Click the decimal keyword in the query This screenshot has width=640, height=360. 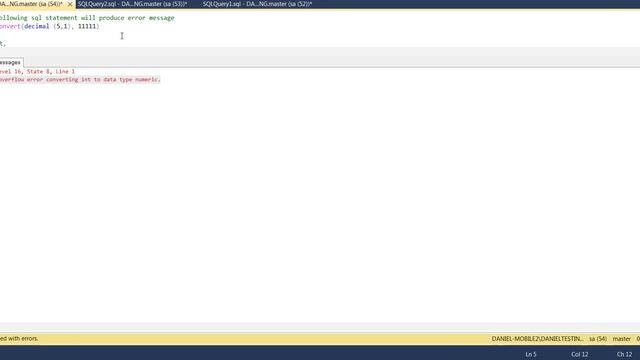pyautogui.click(x=36, y=26)
